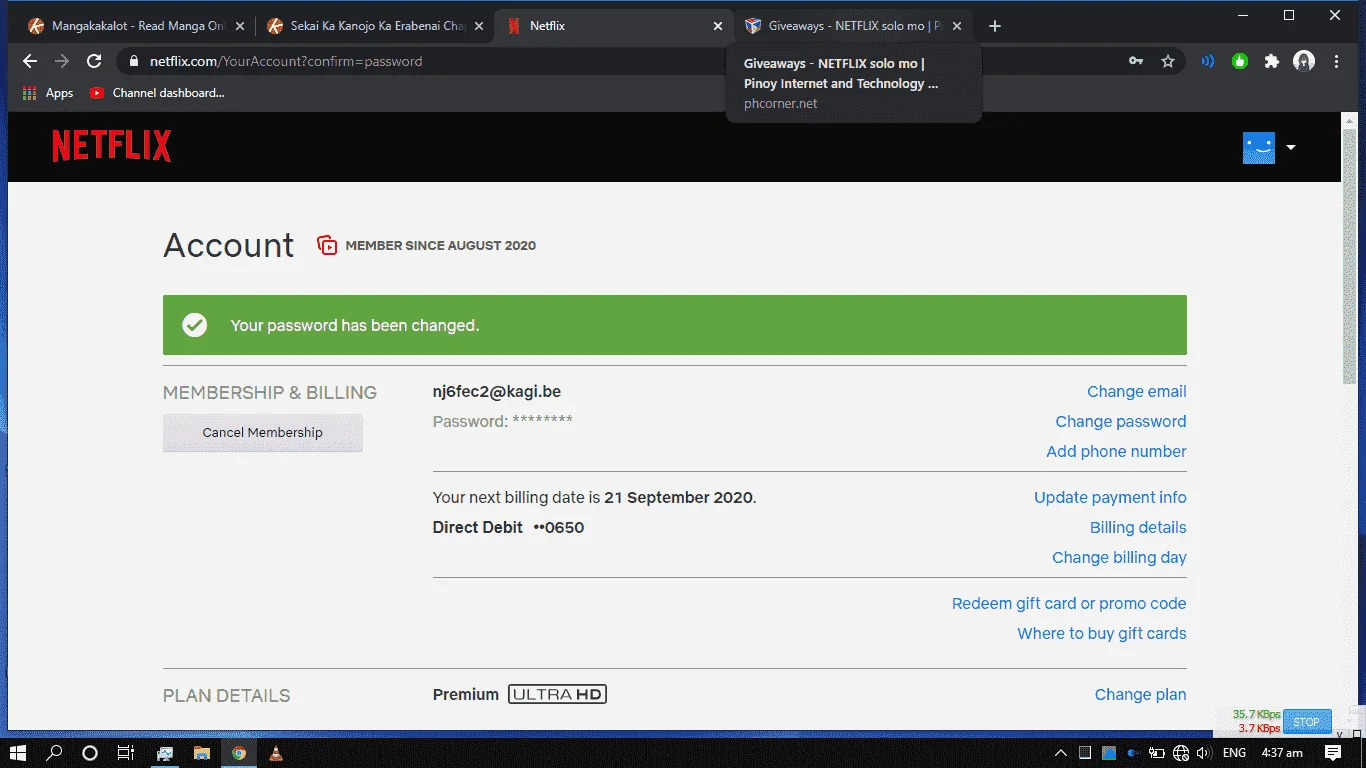The height and width of the screenshot is (768, 1366).
Task: Click the STOP button on network overlay
Action: point(1306,722)
